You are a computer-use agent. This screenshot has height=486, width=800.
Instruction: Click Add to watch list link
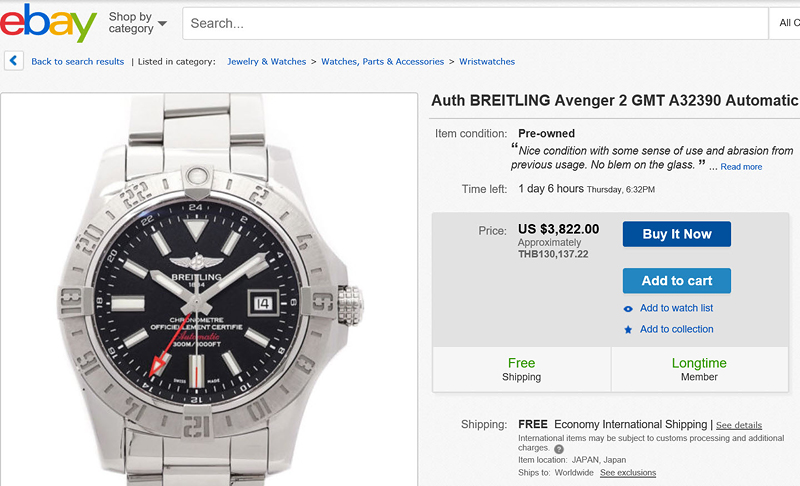coord(676,308)
